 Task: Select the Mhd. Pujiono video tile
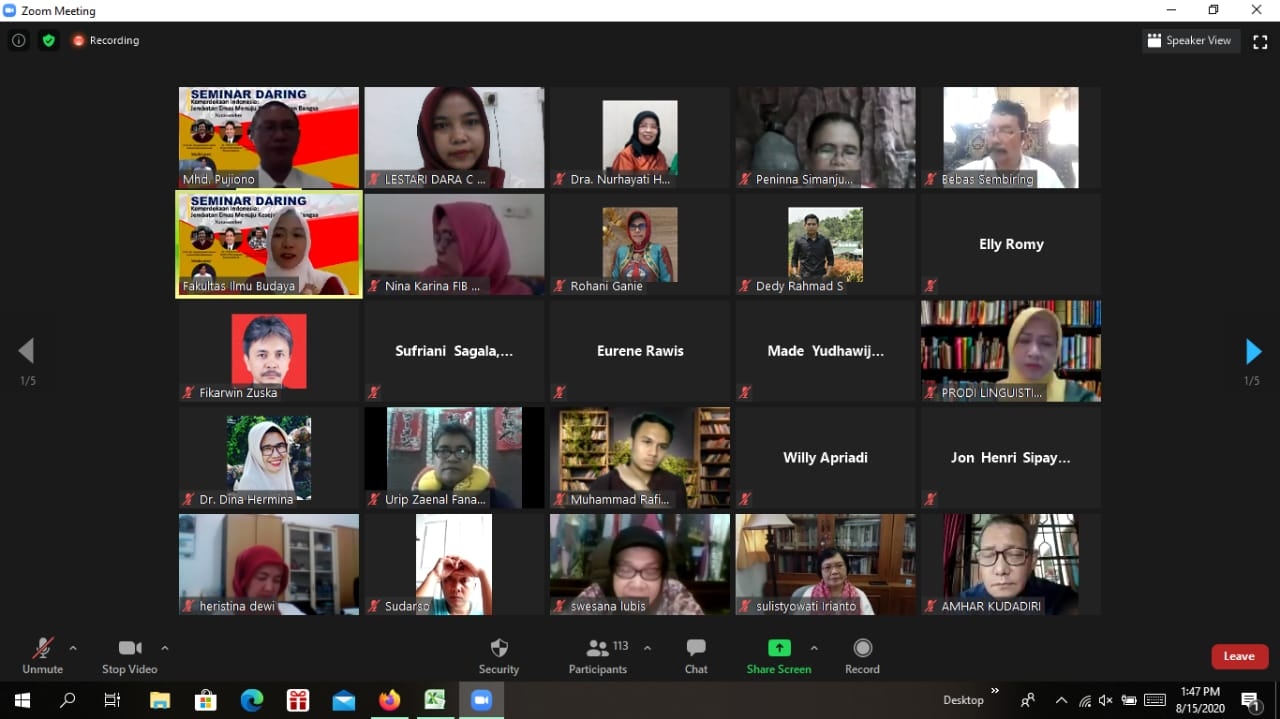(x=268, y=137)
